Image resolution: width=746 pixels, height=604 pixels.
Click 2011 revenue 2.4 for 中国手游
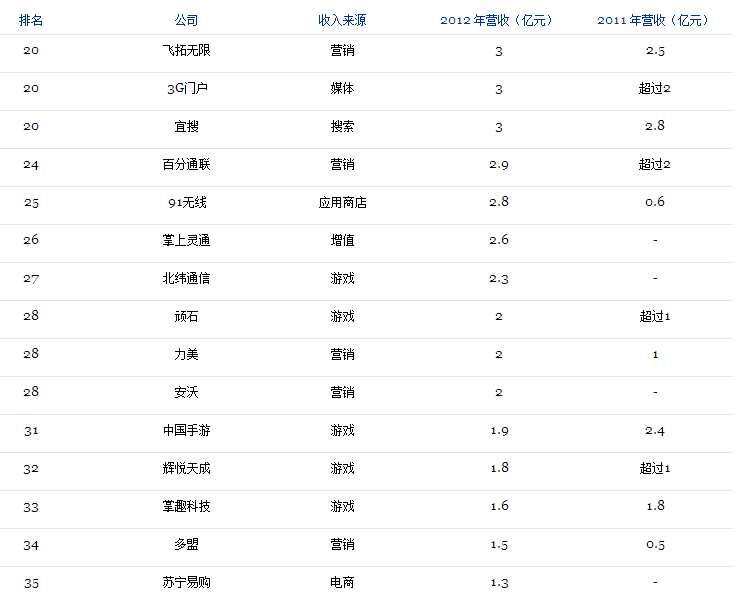click(655, 430)
